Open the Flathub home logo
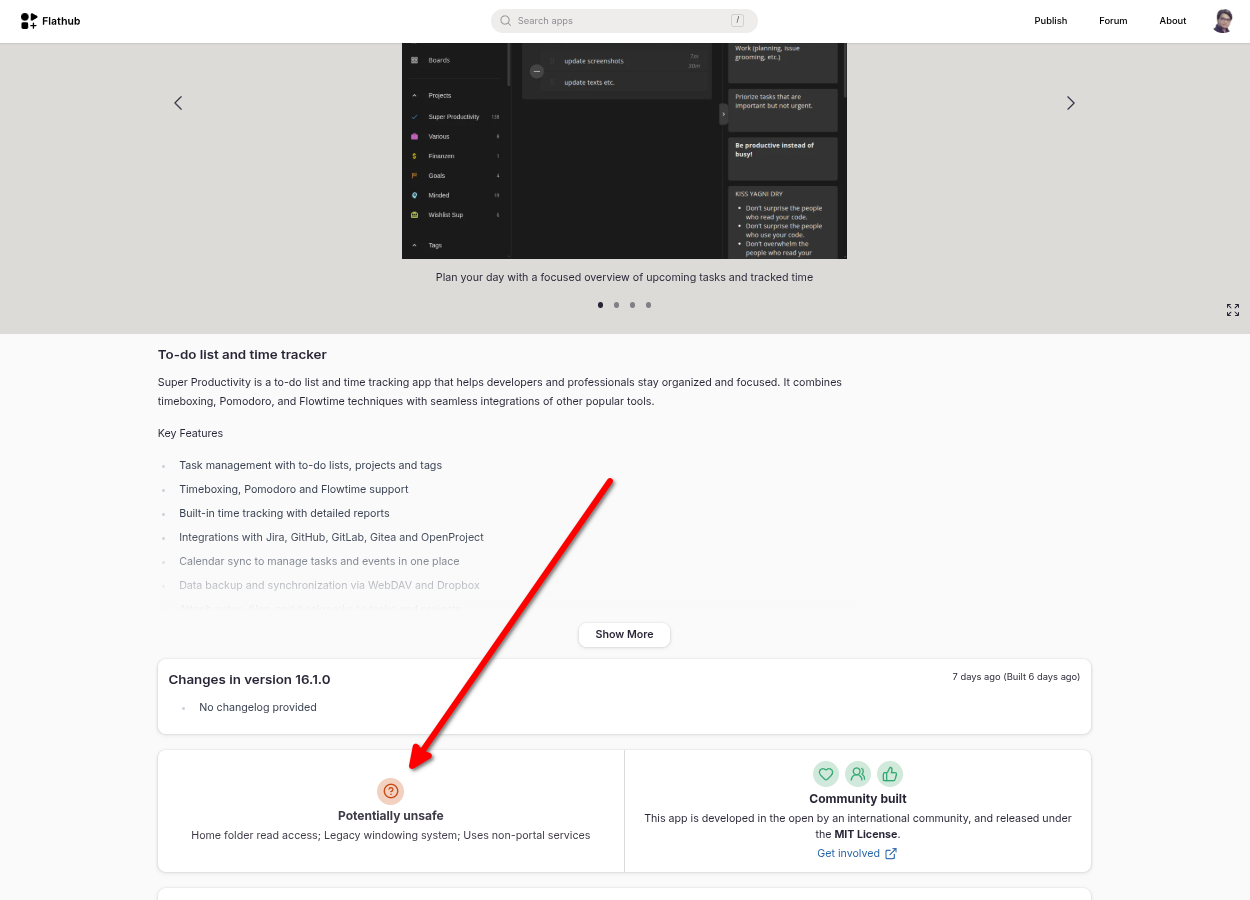Screen dimensions: 1250x900 coord(50,21)
